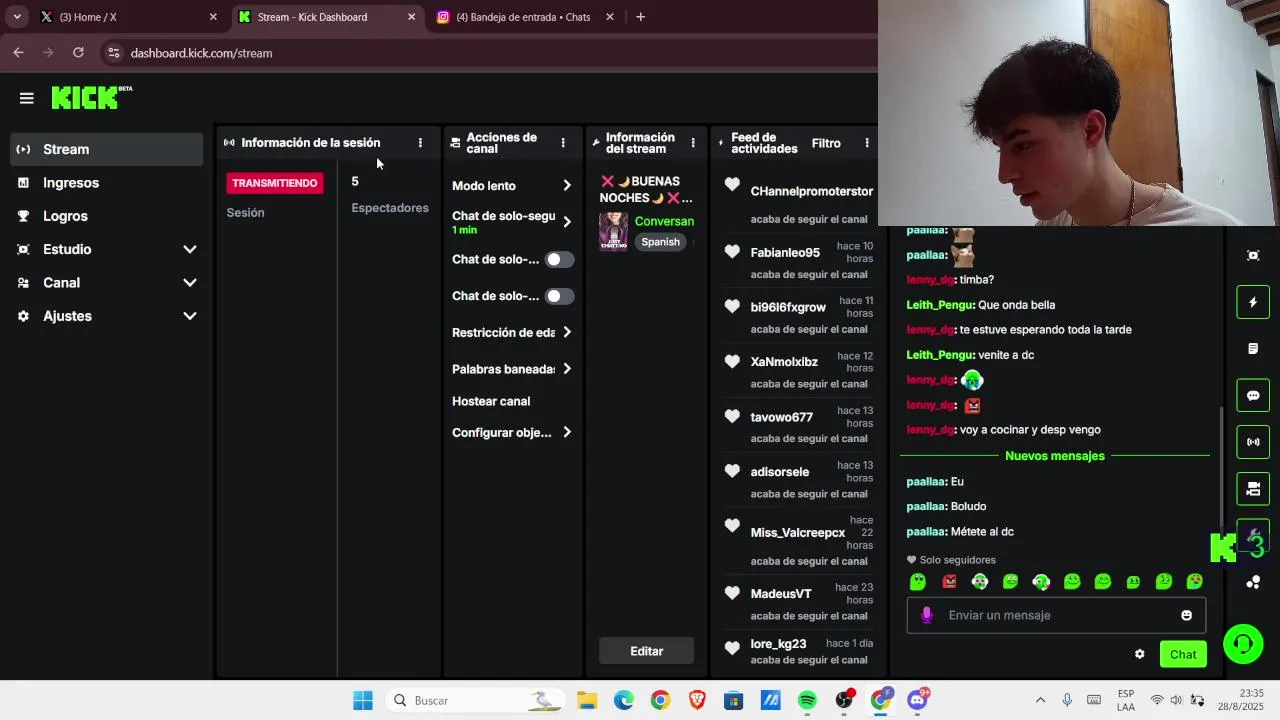Go back in browser

coord(19,53)
